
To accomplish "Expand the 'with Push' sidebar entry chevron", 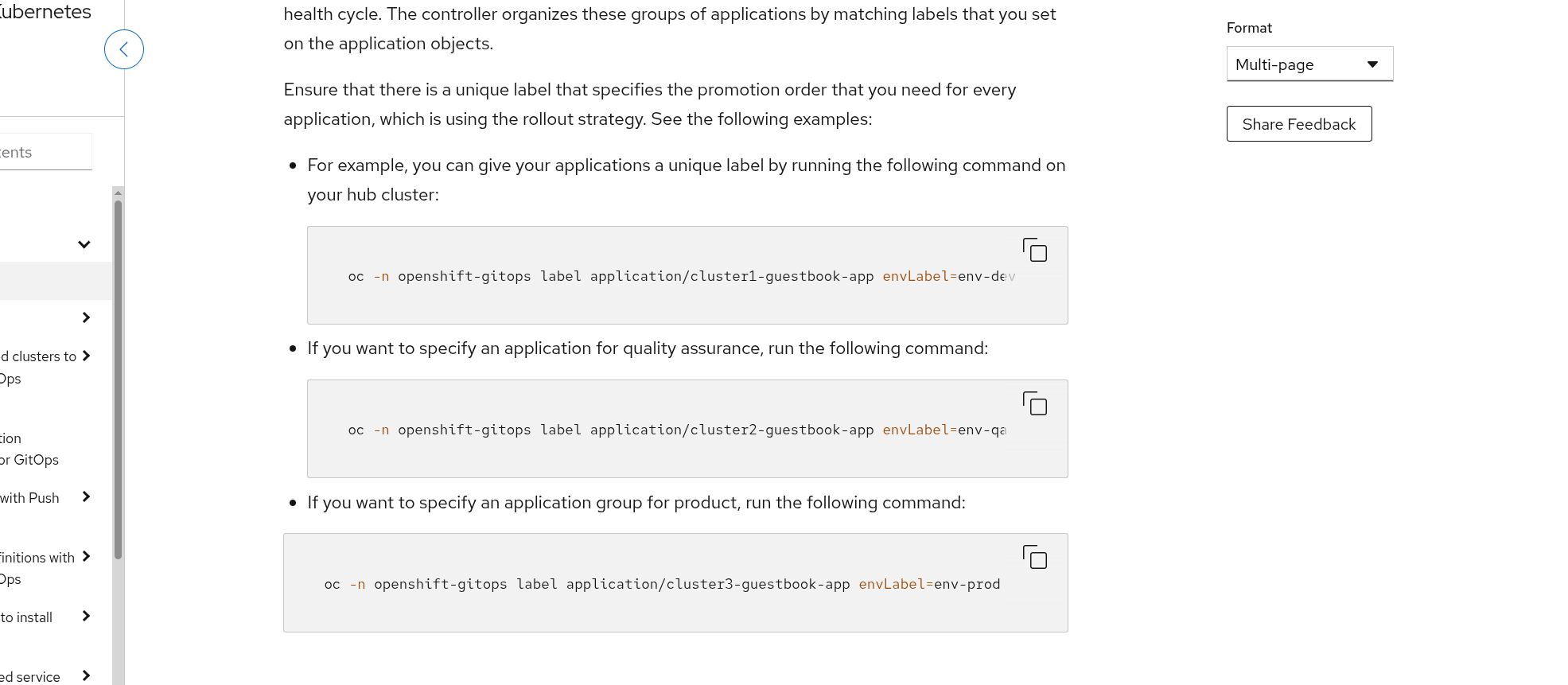I will 86,496.
